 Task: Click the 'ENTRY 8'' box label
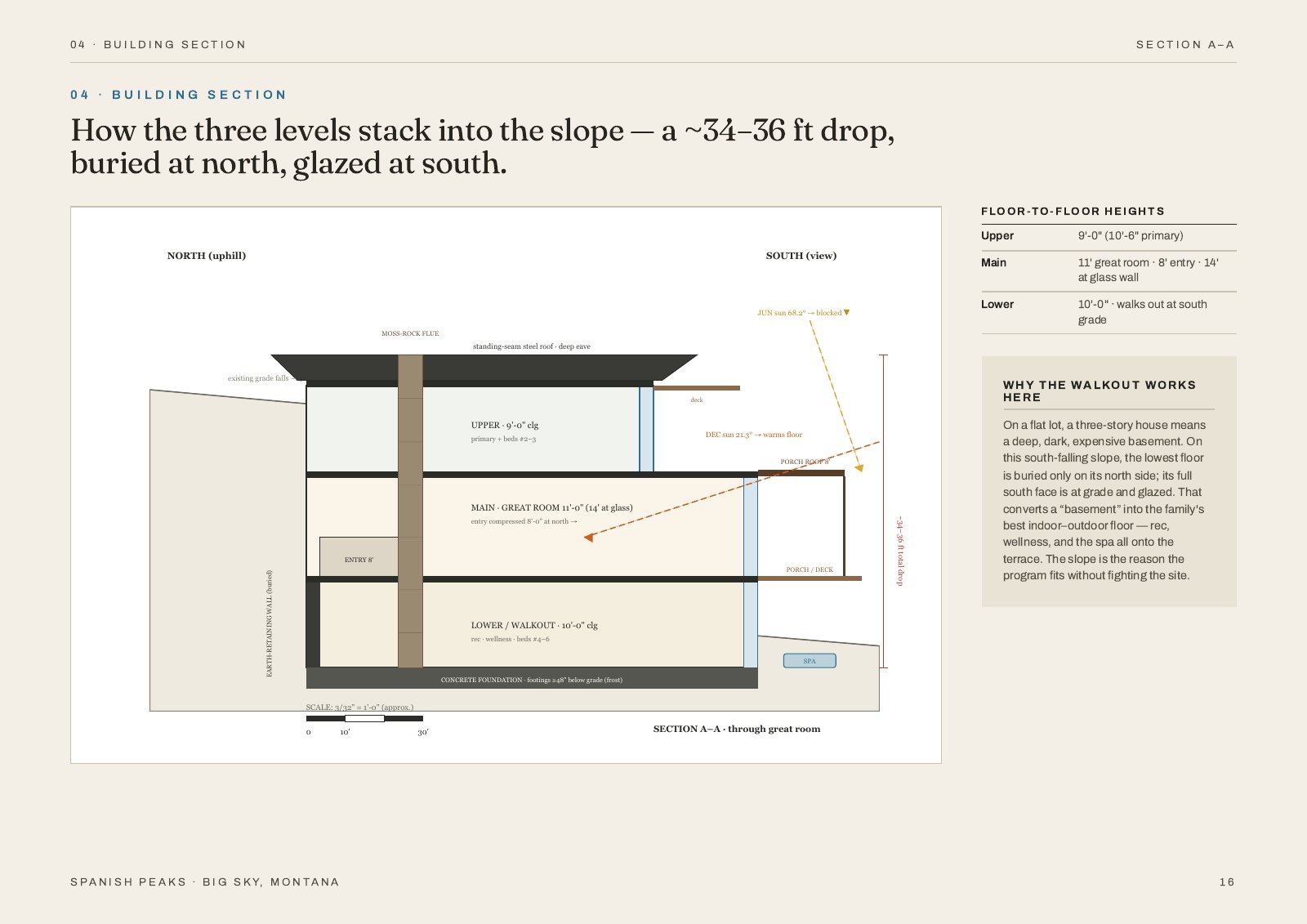pyautogui.click(x=359, y=560)
